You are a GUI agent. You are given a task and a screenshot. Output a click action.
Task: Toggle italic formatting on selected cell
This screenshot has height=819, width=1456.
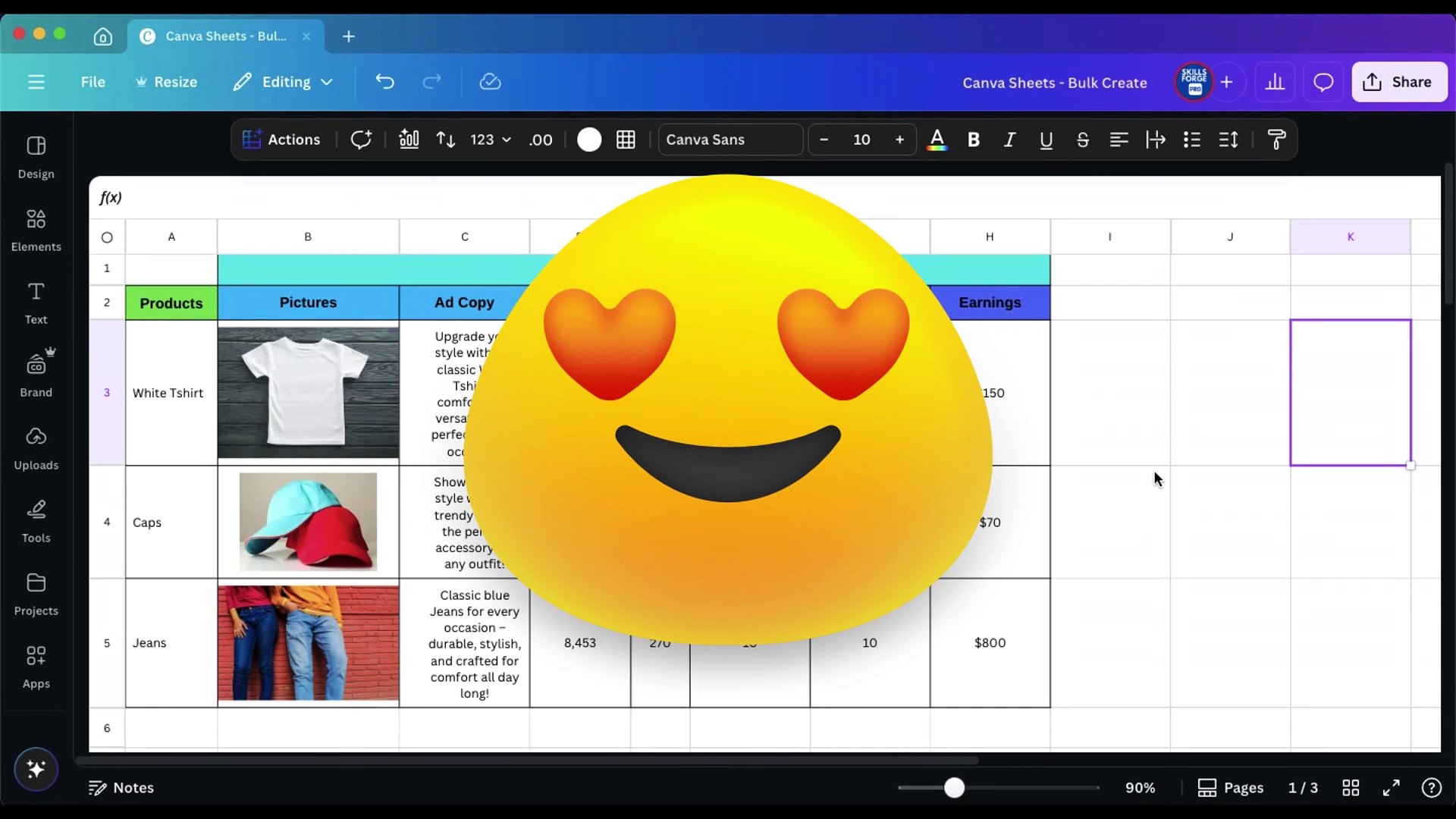pyautogui.click(x=1010, y=140)
